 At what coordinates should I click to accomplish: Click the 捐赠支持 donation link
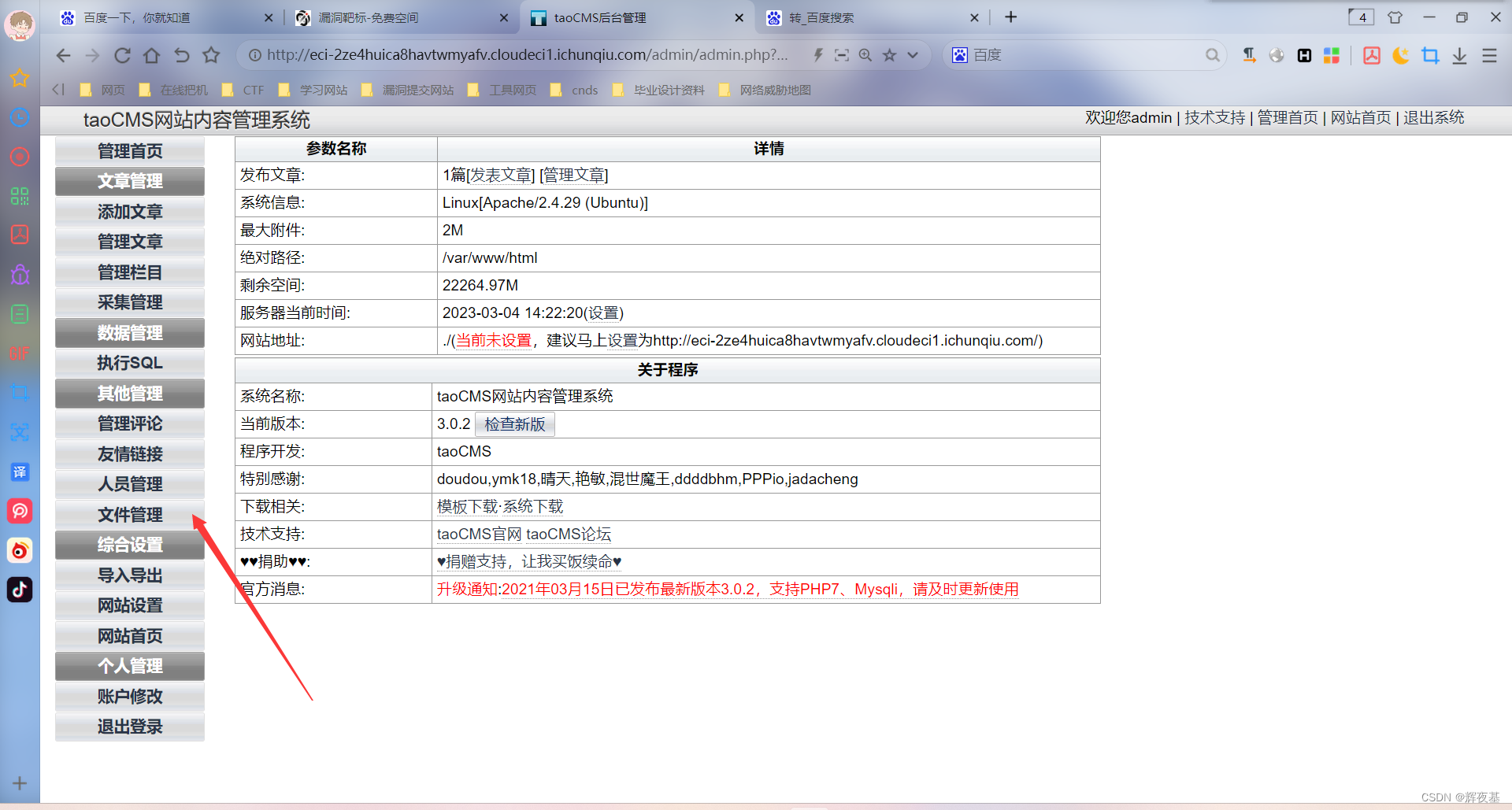(x=529, y=561)
